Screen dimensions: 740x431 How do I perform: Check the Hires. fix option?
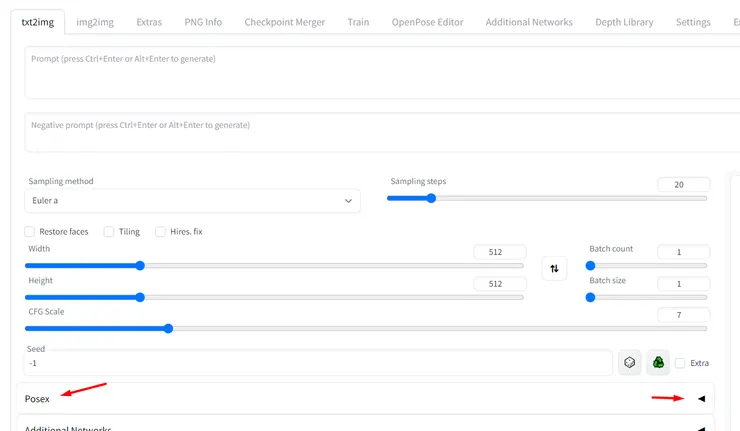click(x=160, y=232)
